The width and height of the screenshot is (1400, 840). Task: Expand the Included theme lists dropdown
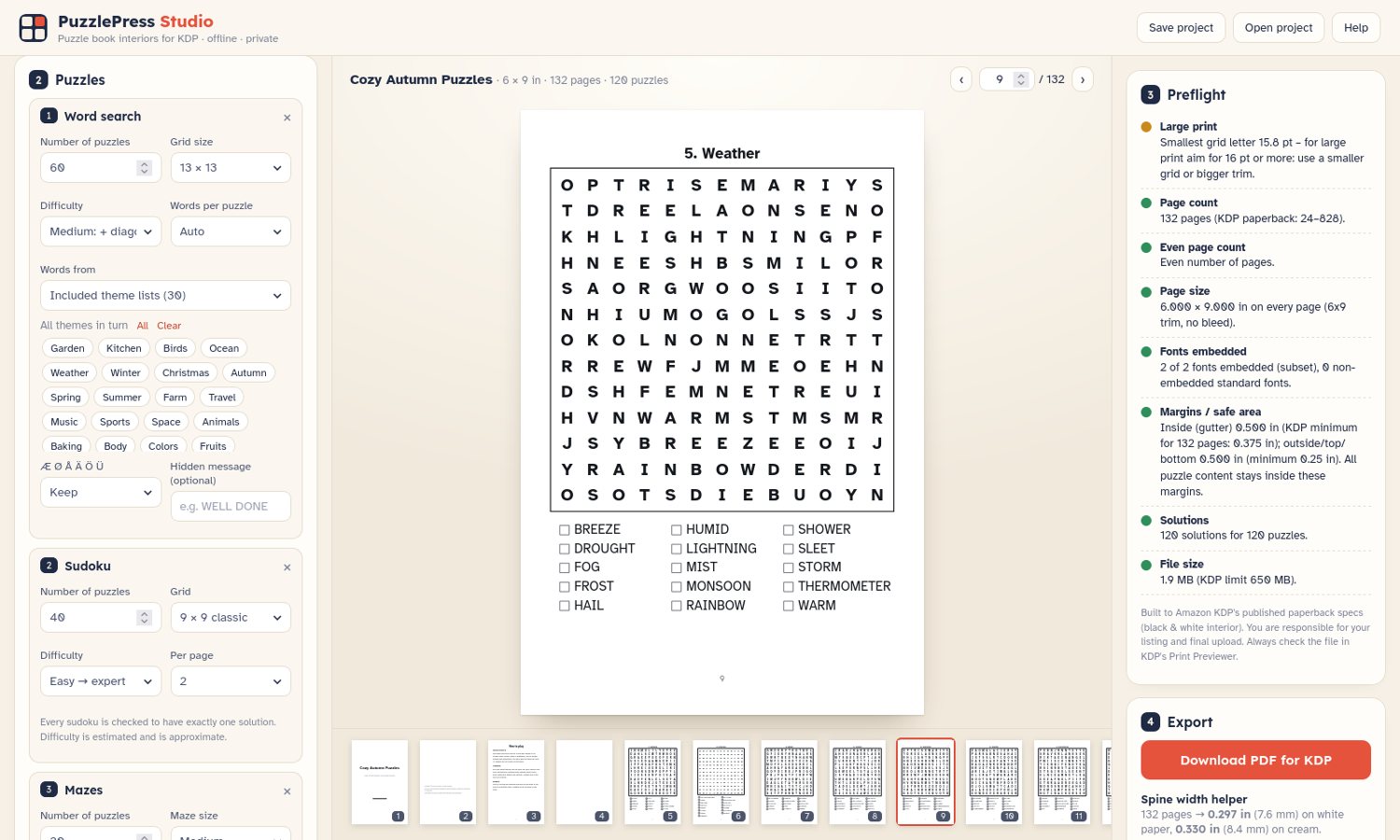165,295
